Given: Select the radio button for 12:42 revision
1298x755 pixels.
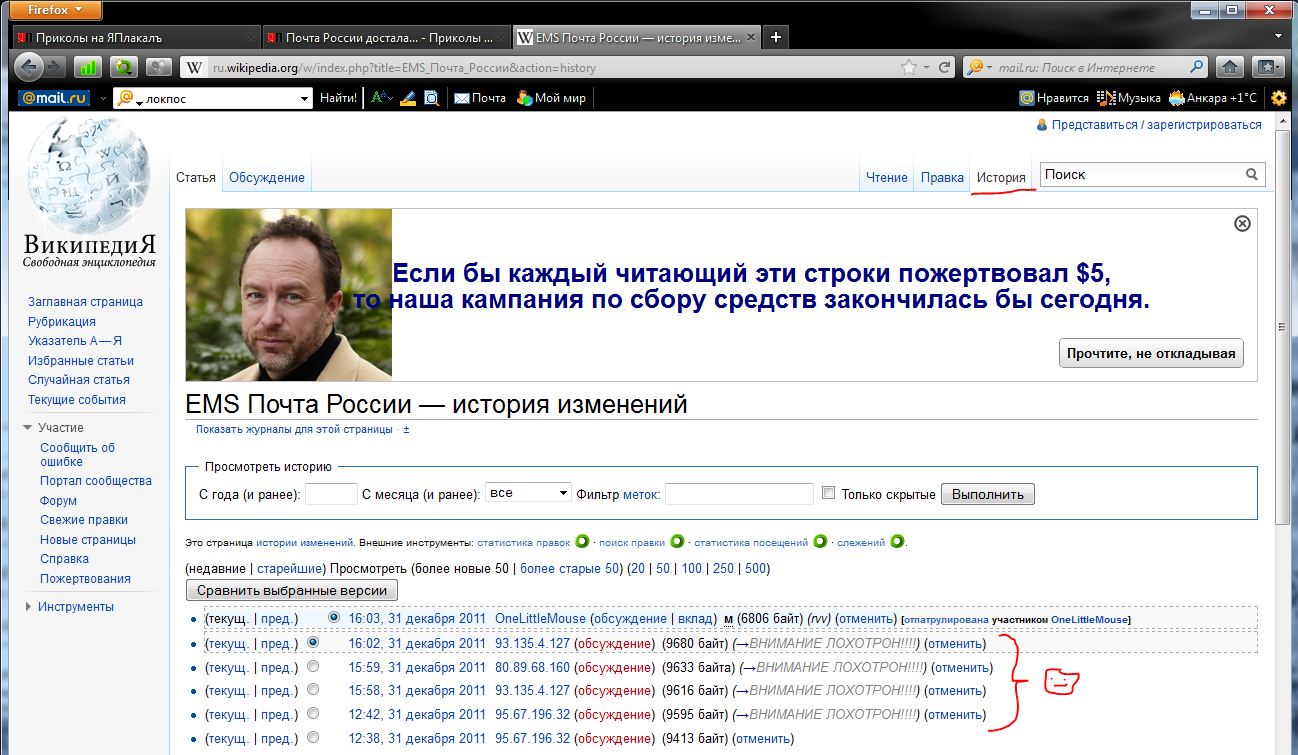Looking at the screenshot, I should coord(313,714).
